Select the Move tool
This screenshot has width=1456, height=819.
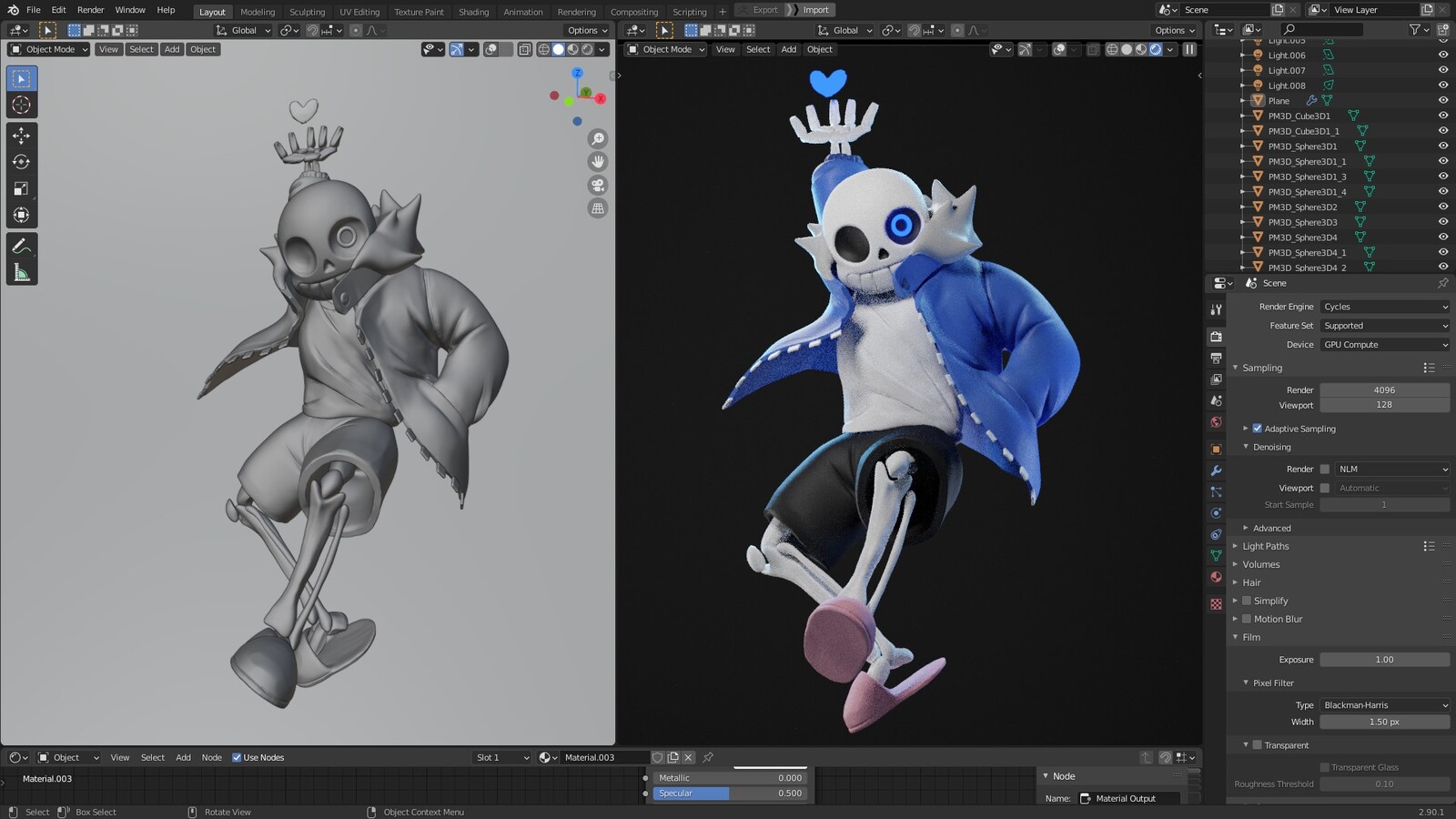click(x=21, y=136)
